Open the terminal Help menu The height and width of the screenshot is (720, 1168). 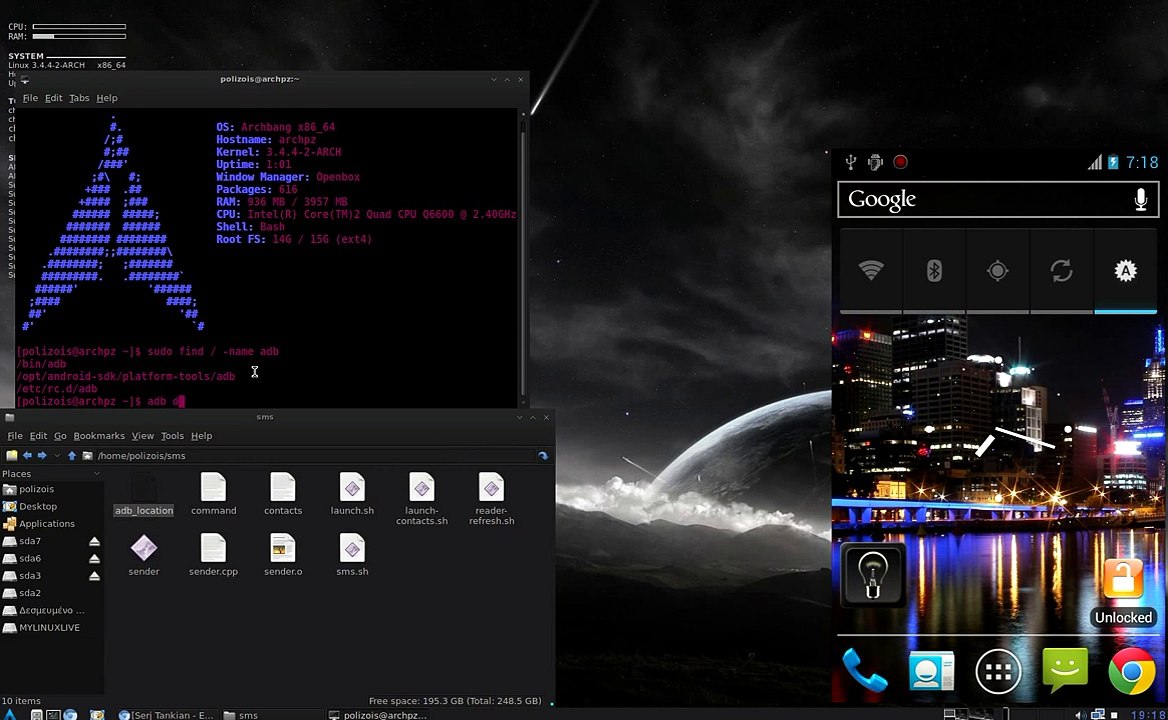click(x=107, y=98)
